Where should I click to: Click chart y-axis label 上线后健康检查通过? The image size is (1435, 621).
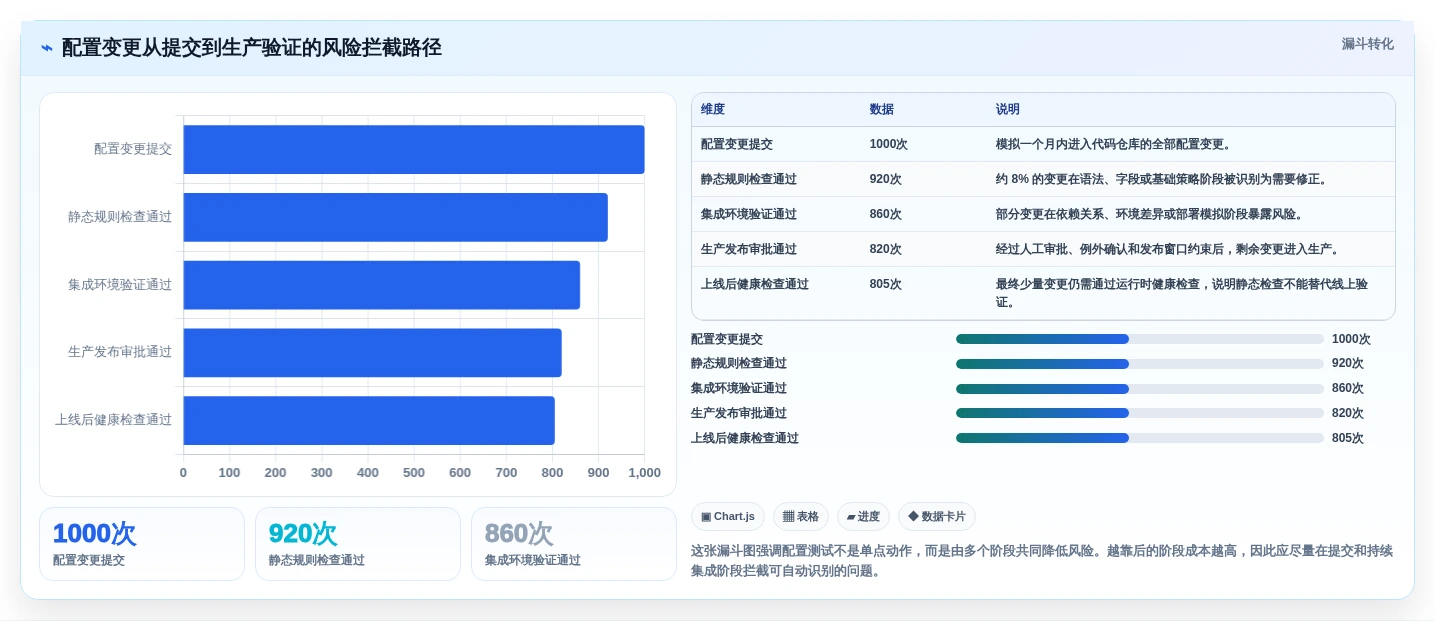[114, 420]
